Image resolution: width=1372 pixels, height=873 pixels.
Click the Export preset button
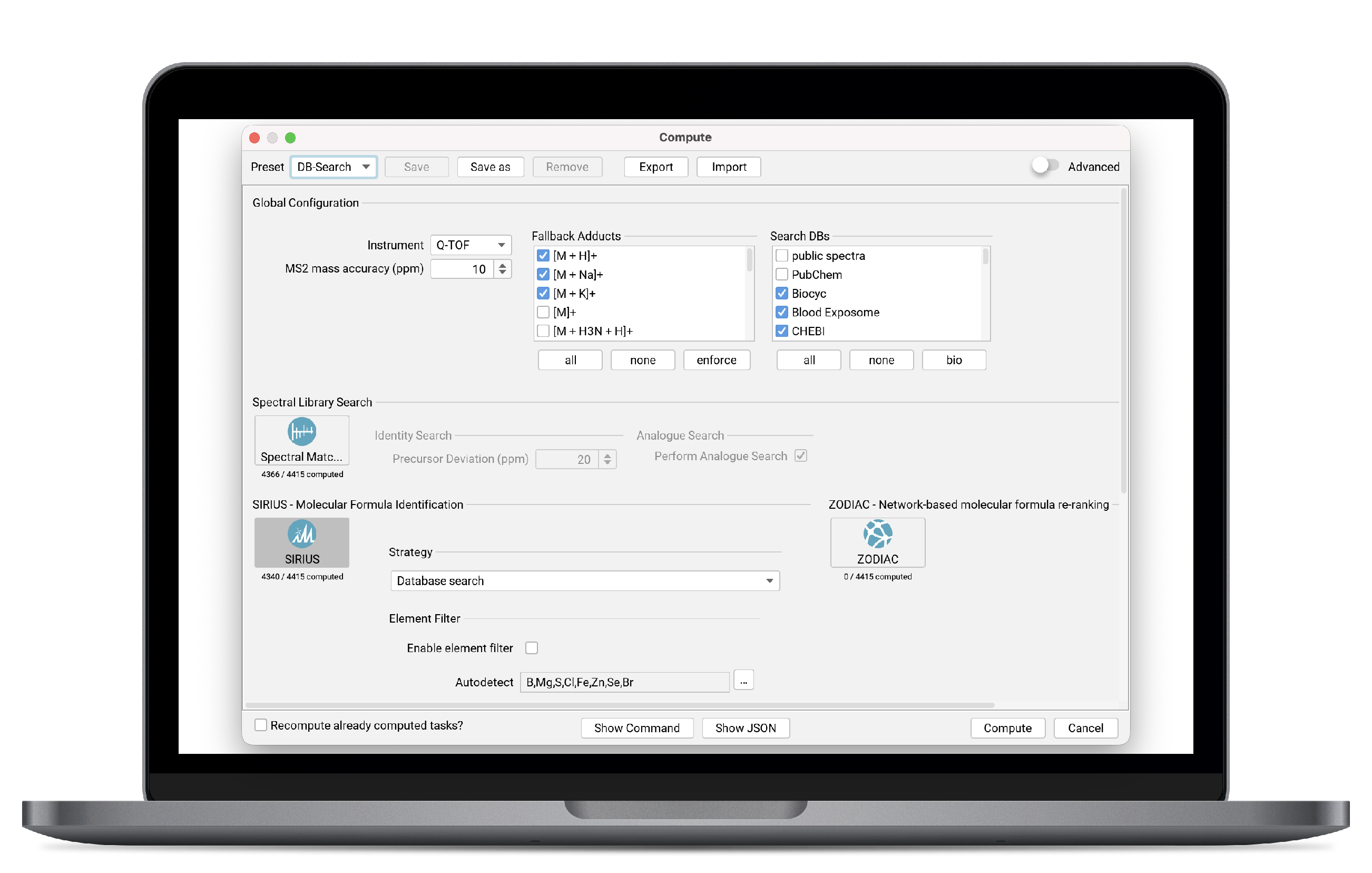coord(656,167)
